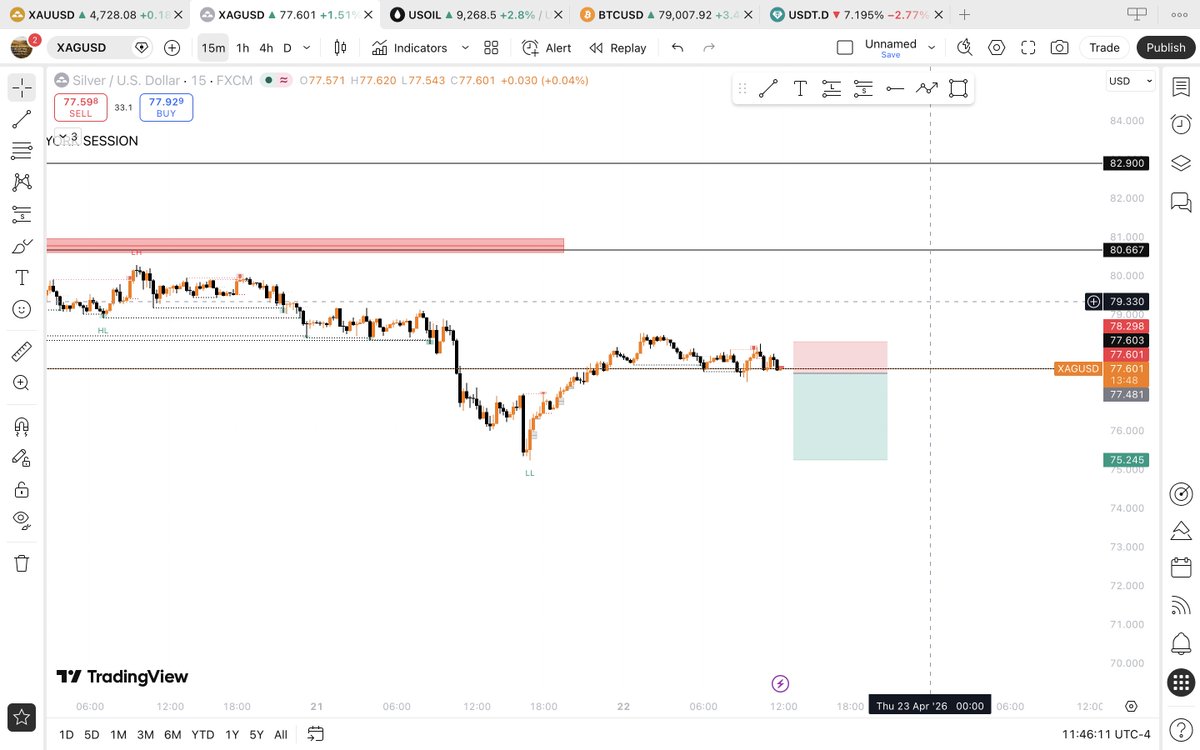The width and height of the screenshot is (1200, 750).
Task: Toggle hide all drawings eye icon
Action: click(21, 520)
